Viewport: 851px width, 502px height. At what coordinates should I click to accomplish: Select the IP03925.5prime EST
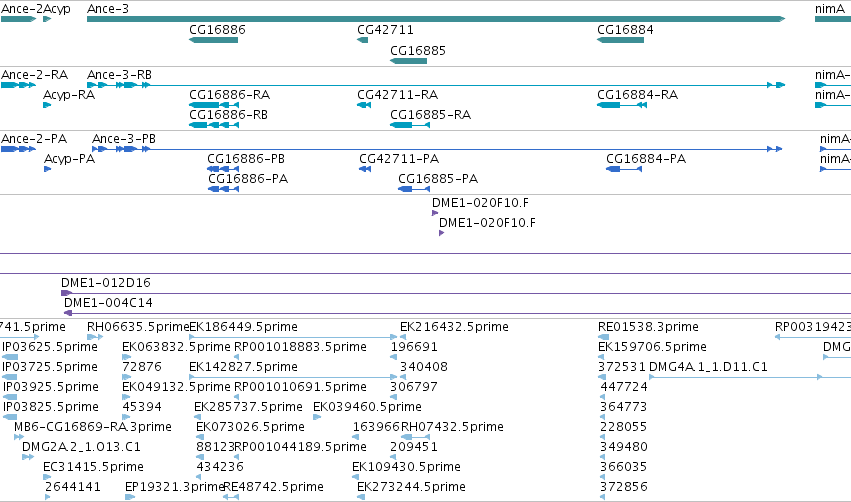pyautogui.click(x=10, y=397)
